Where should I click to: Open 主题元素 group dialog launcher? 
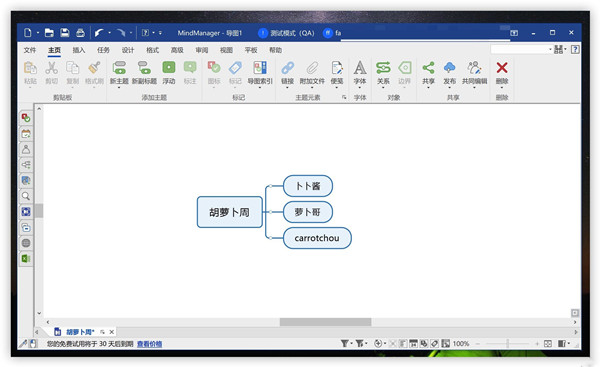344,97
